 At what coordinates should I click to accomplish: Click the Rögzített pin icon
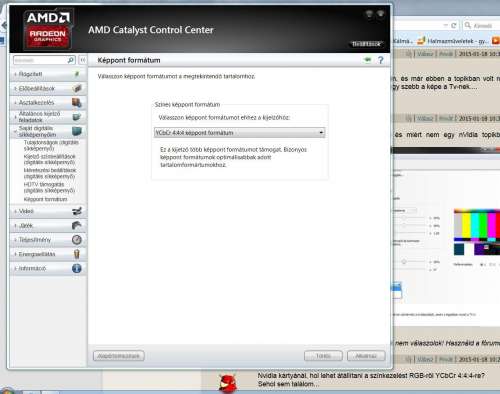(x=77, y=74)
